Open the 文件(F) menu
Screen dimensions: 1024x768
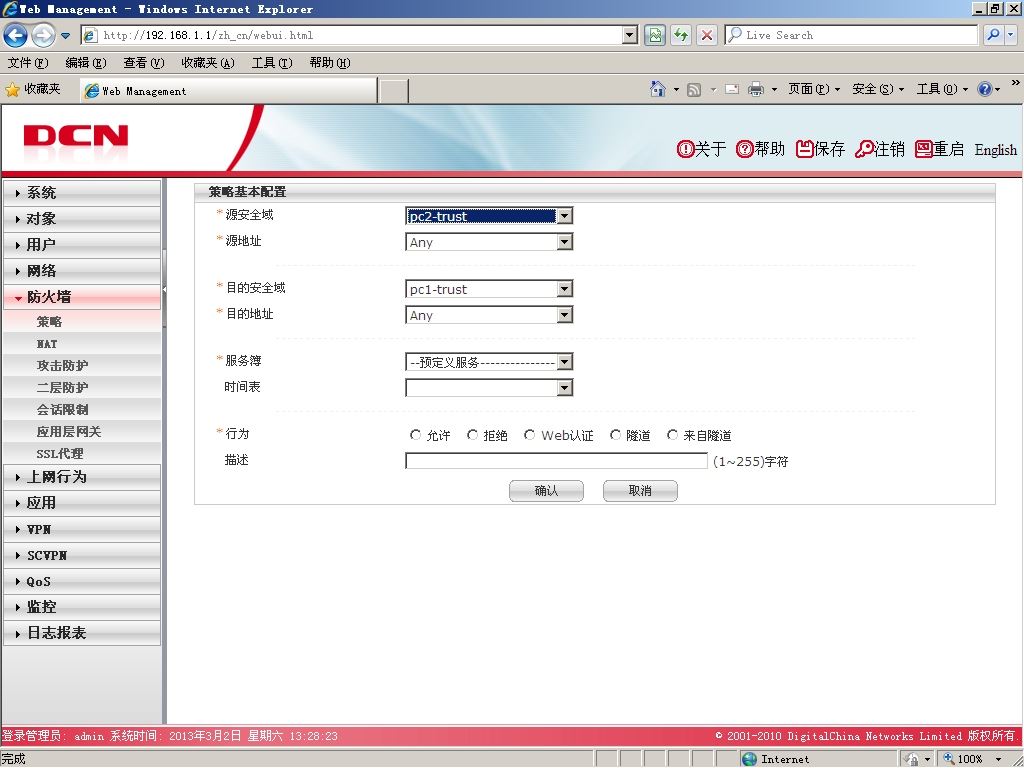pyautogui.click(x=27, y=63)
